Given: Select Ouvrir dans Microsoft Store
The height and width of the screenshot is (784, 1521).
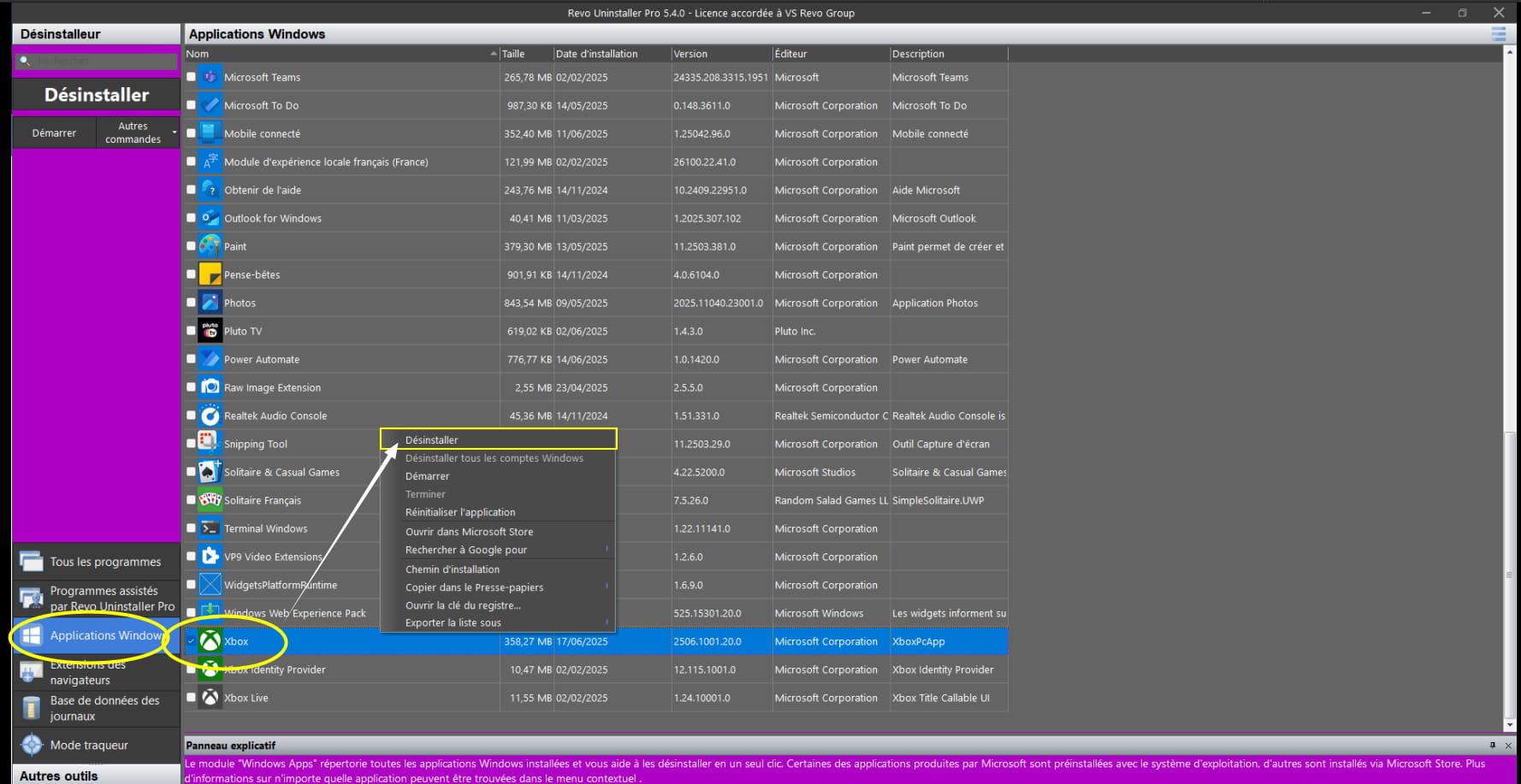Looking at the screenshot, I should click(498, 532).
